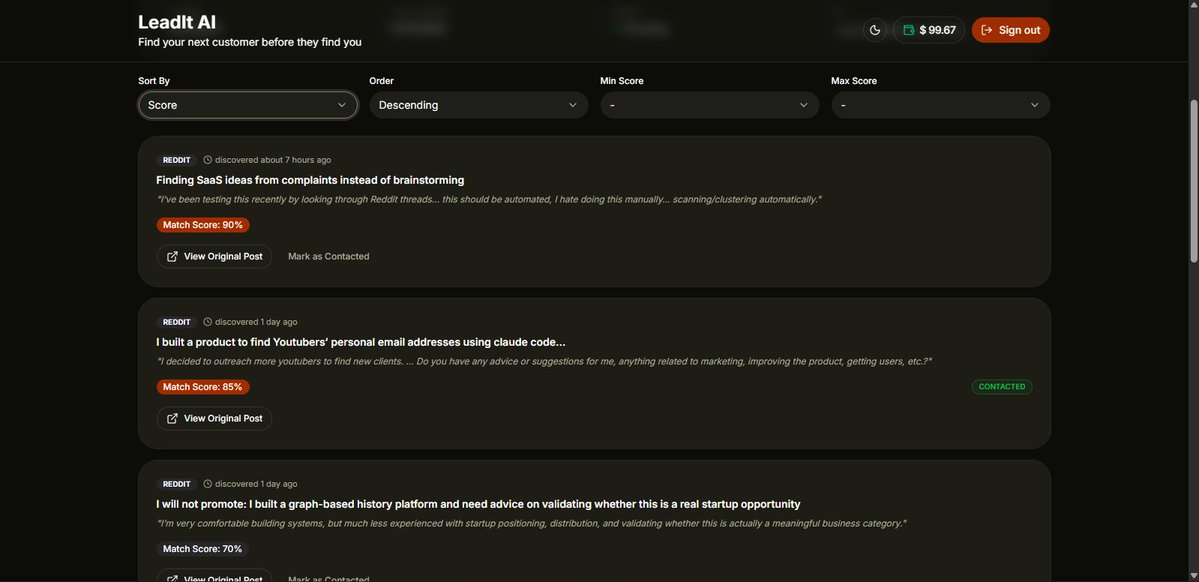Open the Sort By Score dropdown
1199x582 pixels.
click(x=248, y=105)
